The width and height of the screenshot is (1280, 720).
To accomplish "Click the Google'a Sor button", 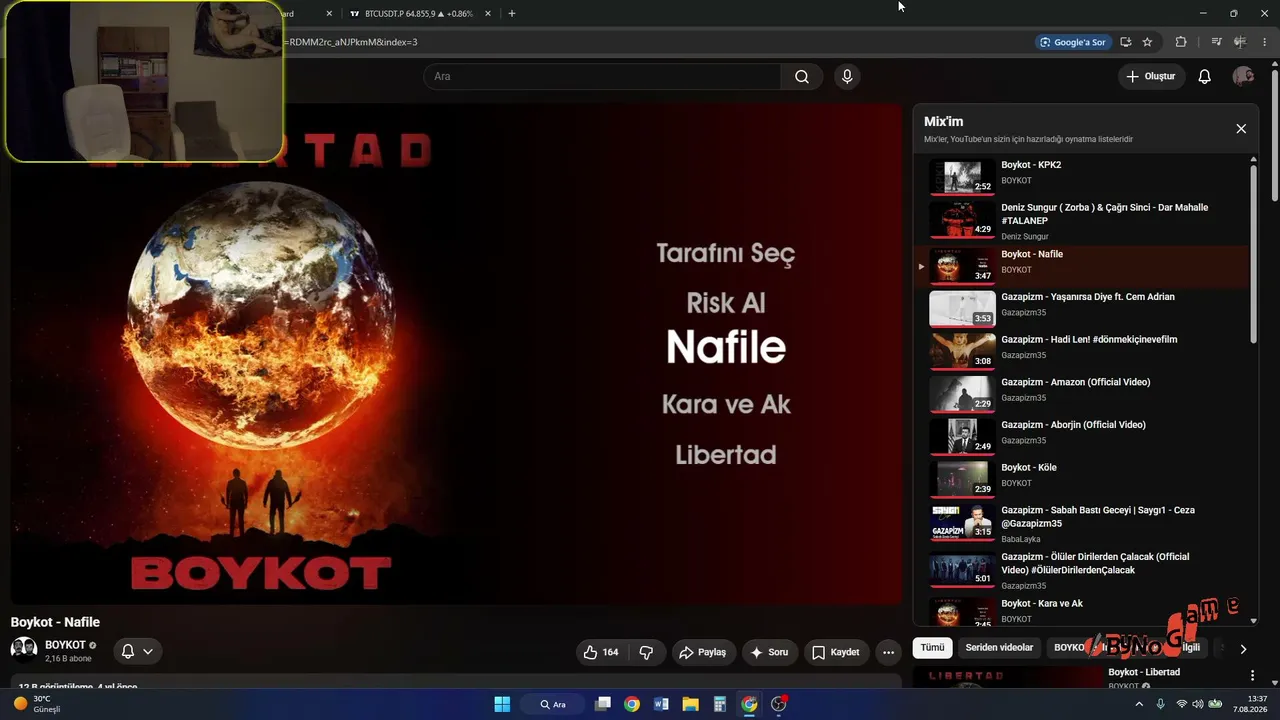I will pyautogui.click(x=1073, y=42).
